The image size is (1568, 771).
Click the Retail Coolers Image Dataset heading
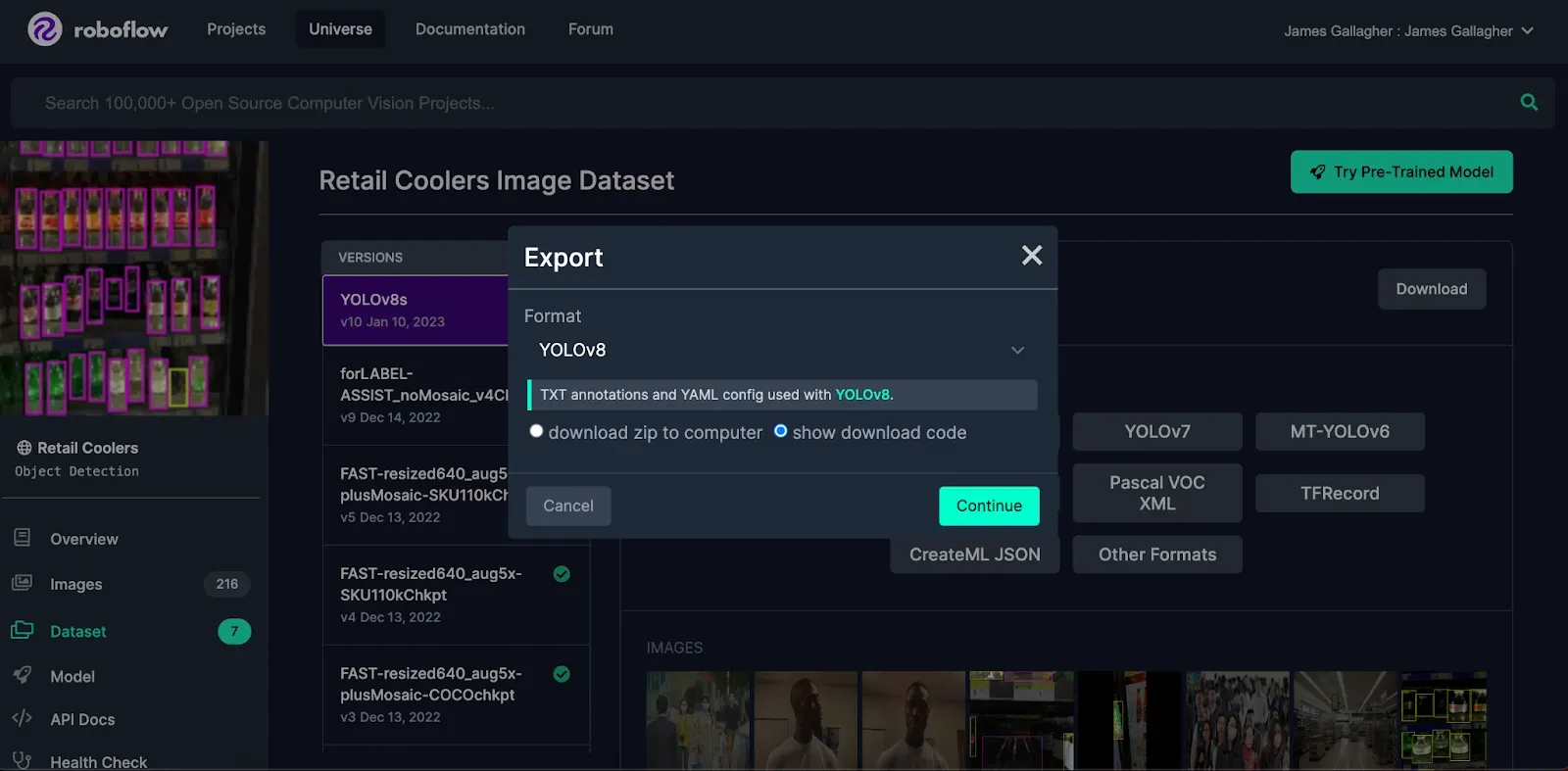[497, 180]
